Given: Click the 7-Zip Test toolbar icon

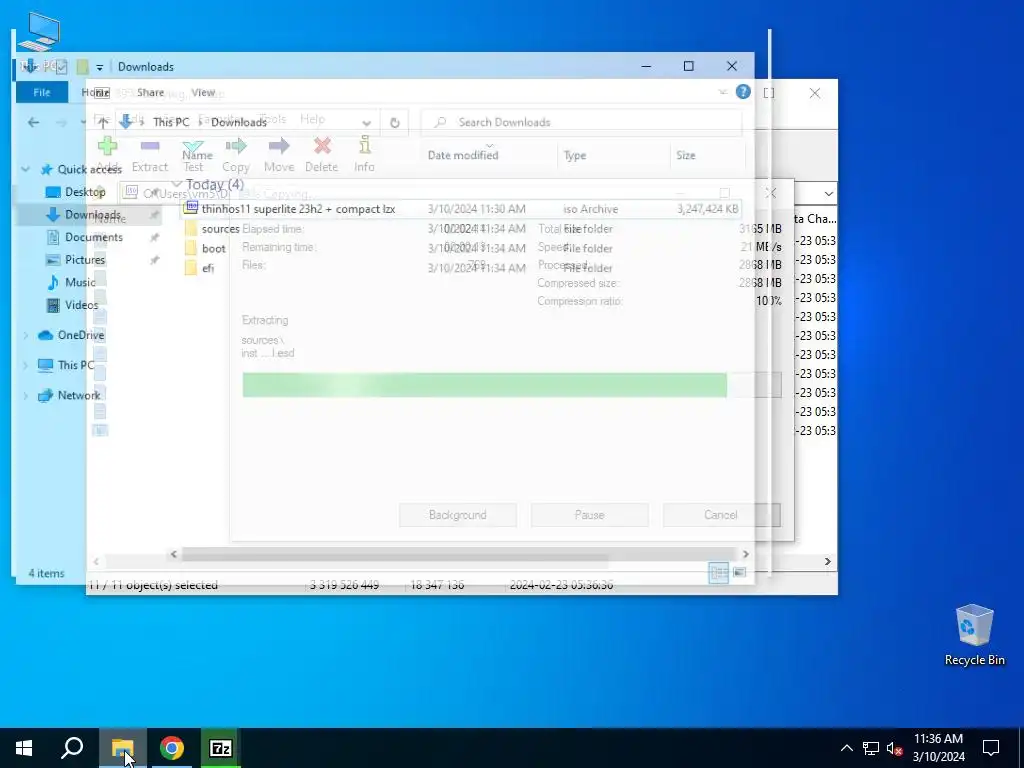Looking at the screenshot, I should tap(193, 146).
